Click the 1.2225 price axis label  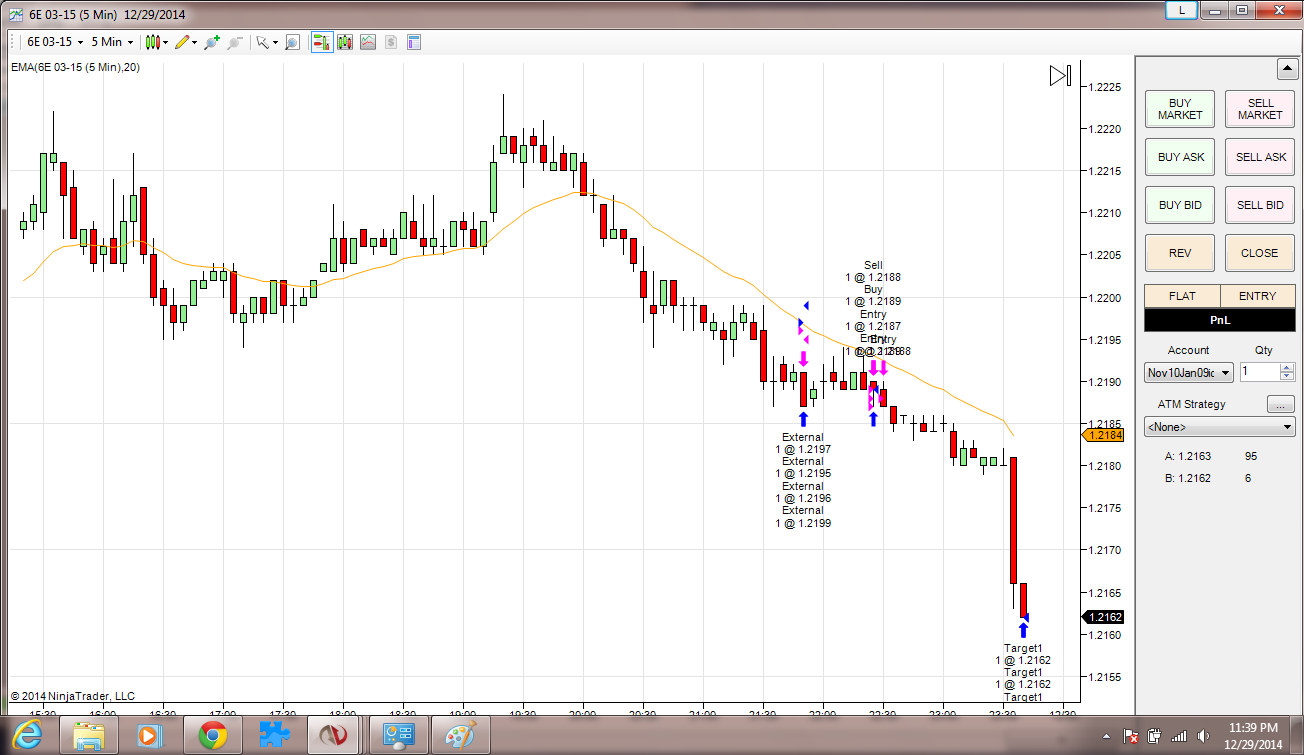1105,87
